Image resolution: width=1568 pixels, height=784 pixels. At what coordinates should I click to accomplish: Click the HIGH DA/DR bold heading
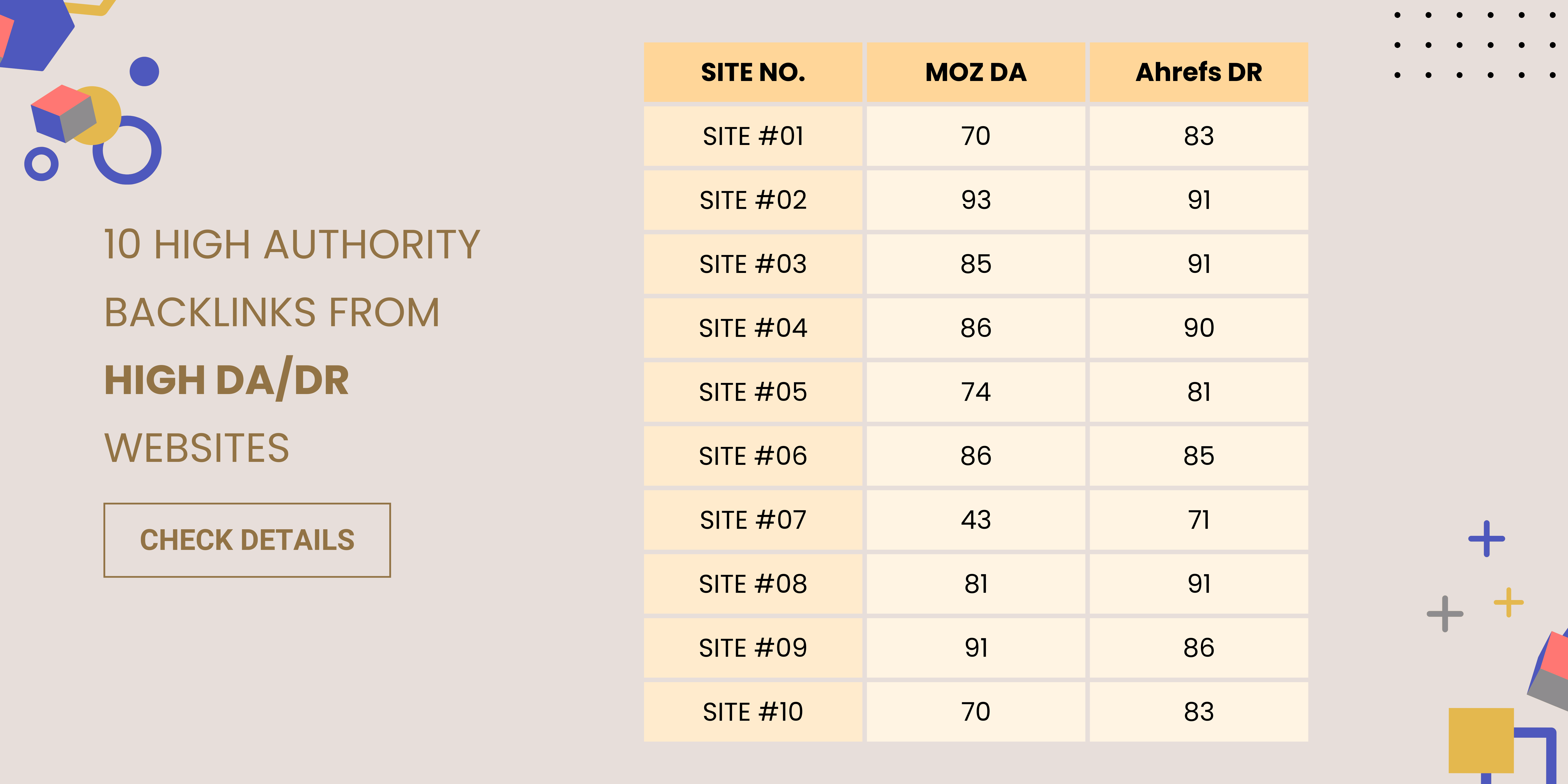[x=226, y=380]
